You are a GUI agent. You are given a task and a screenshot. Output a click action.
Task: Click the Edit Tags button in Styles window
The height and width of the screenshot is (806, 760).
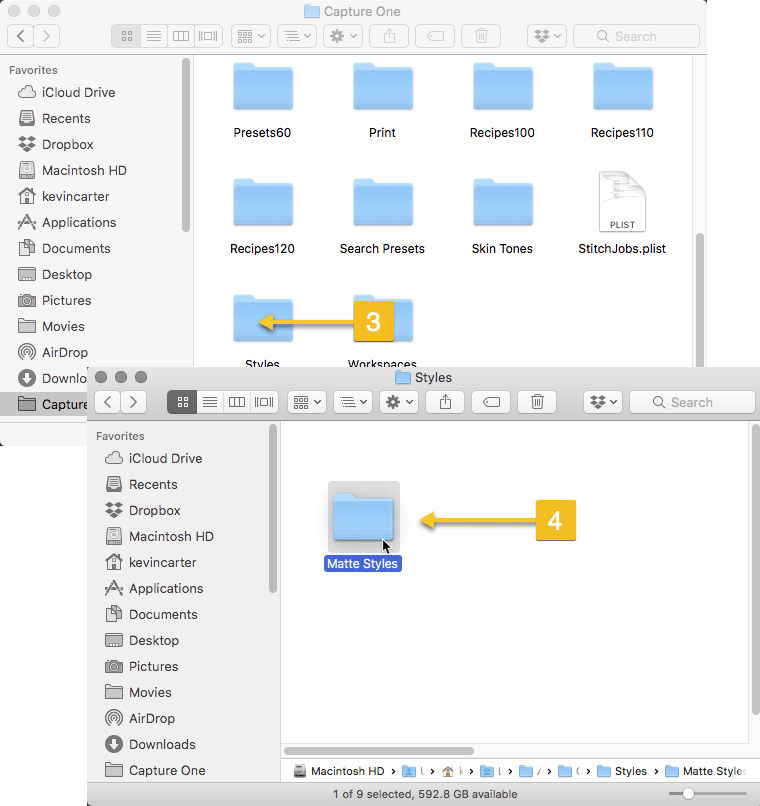[491, 402]
